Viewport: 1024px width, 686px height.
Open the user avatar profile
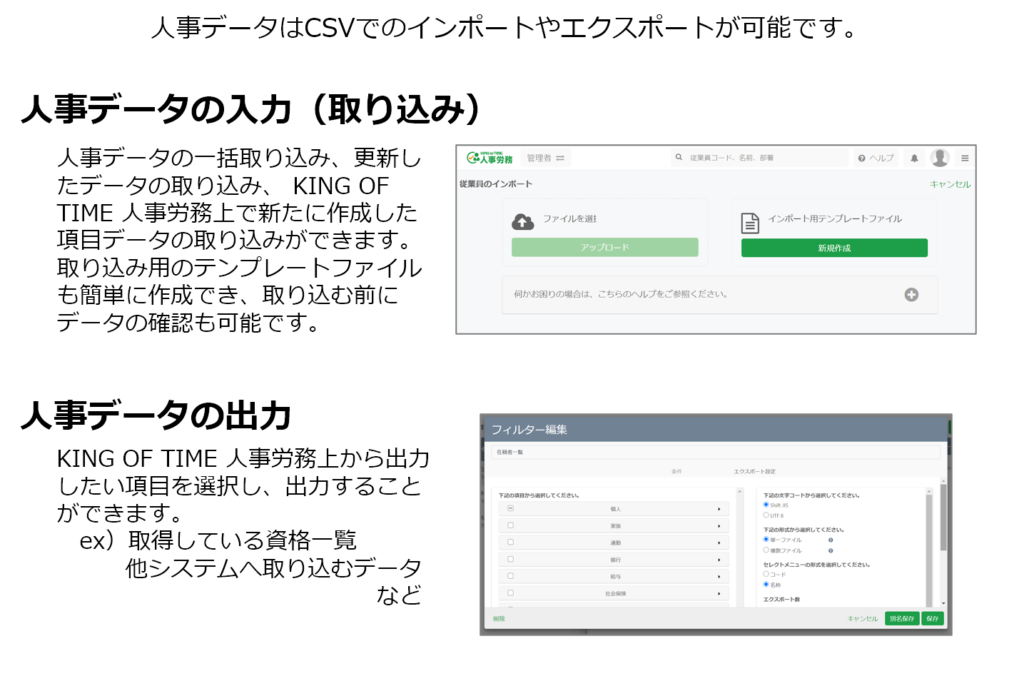point(940,157)
